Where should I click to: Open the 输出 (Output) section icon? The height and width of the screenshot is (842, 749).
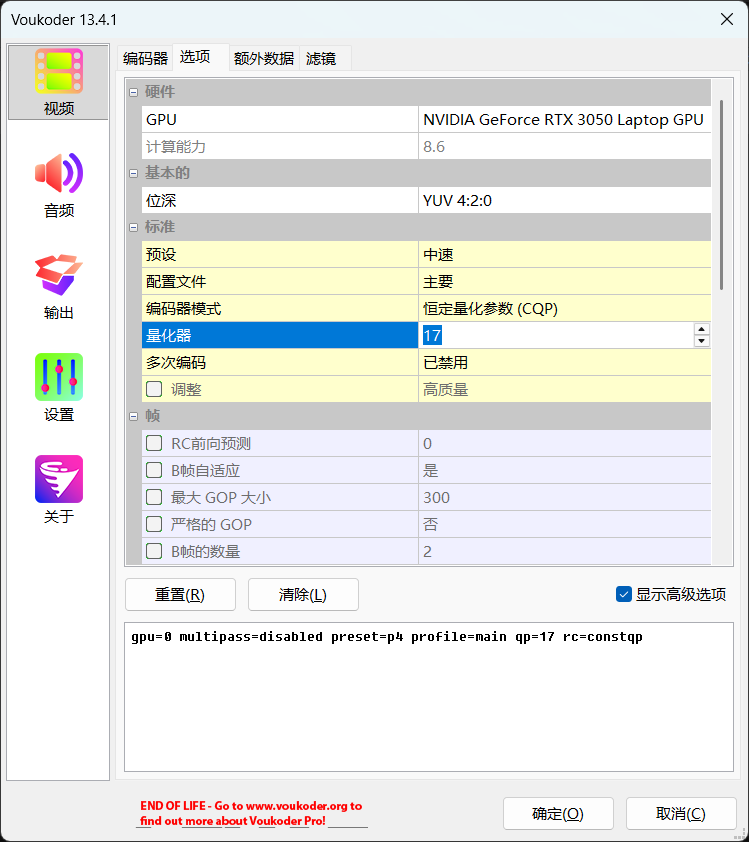click(x=59, y=286)
